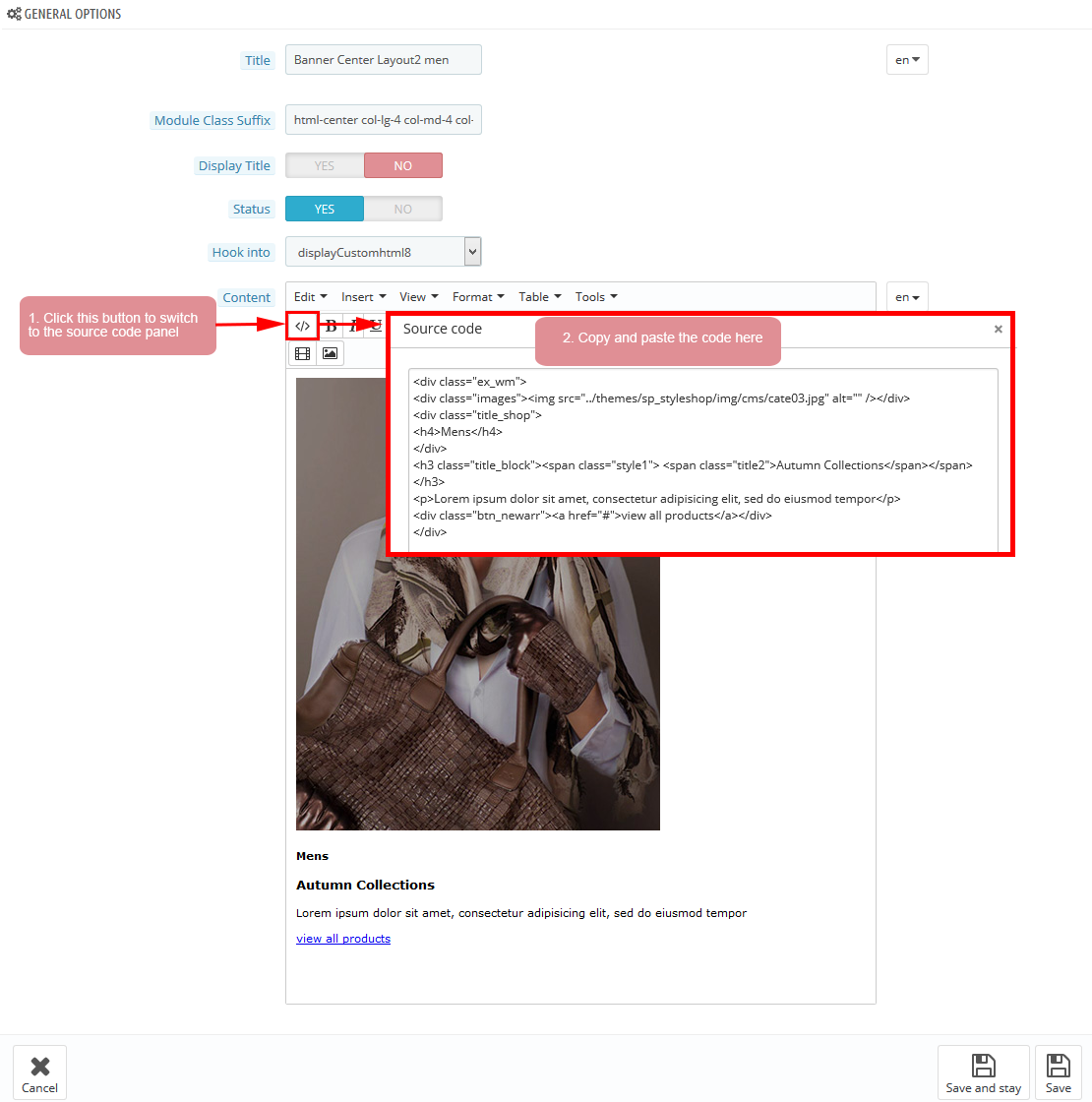
Task: Follow the view all products link
Action: click(343, 939)
